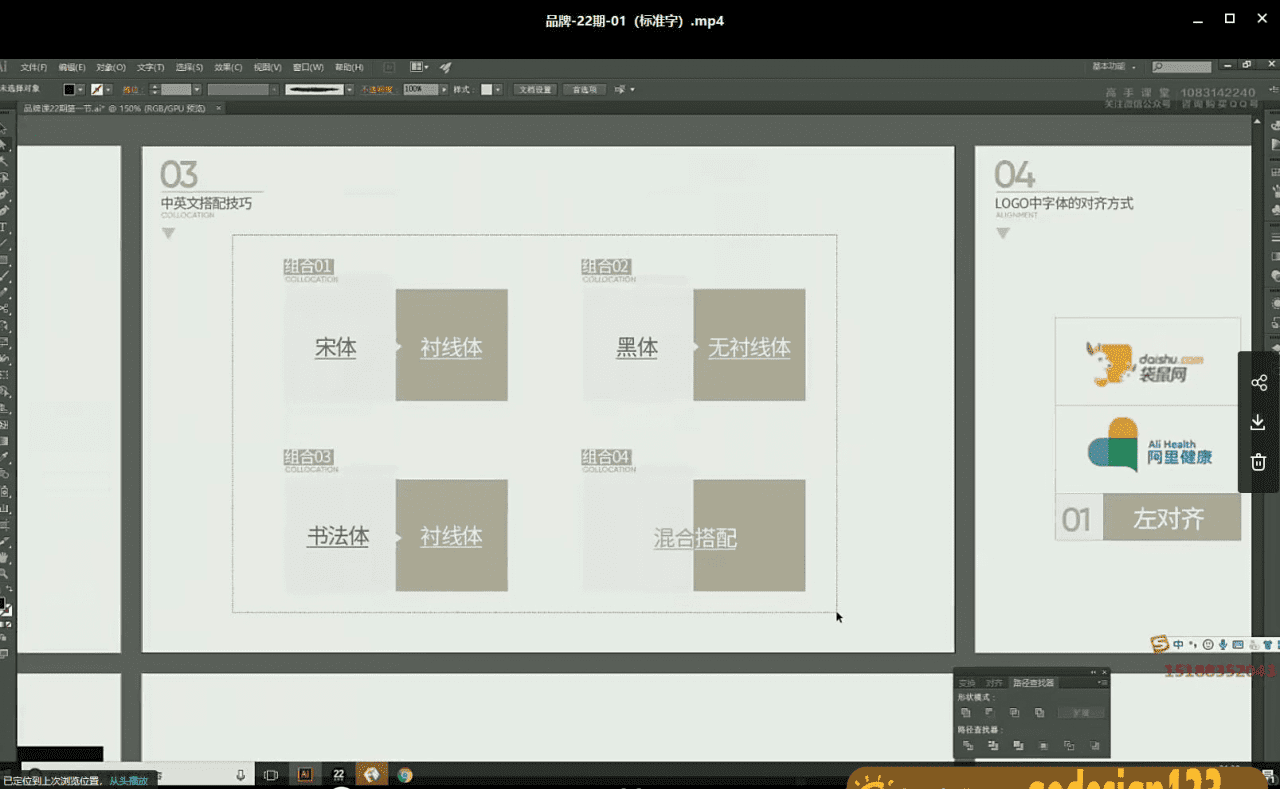Click 文档设置 button
1280x789 pixels.
(536, 89)
